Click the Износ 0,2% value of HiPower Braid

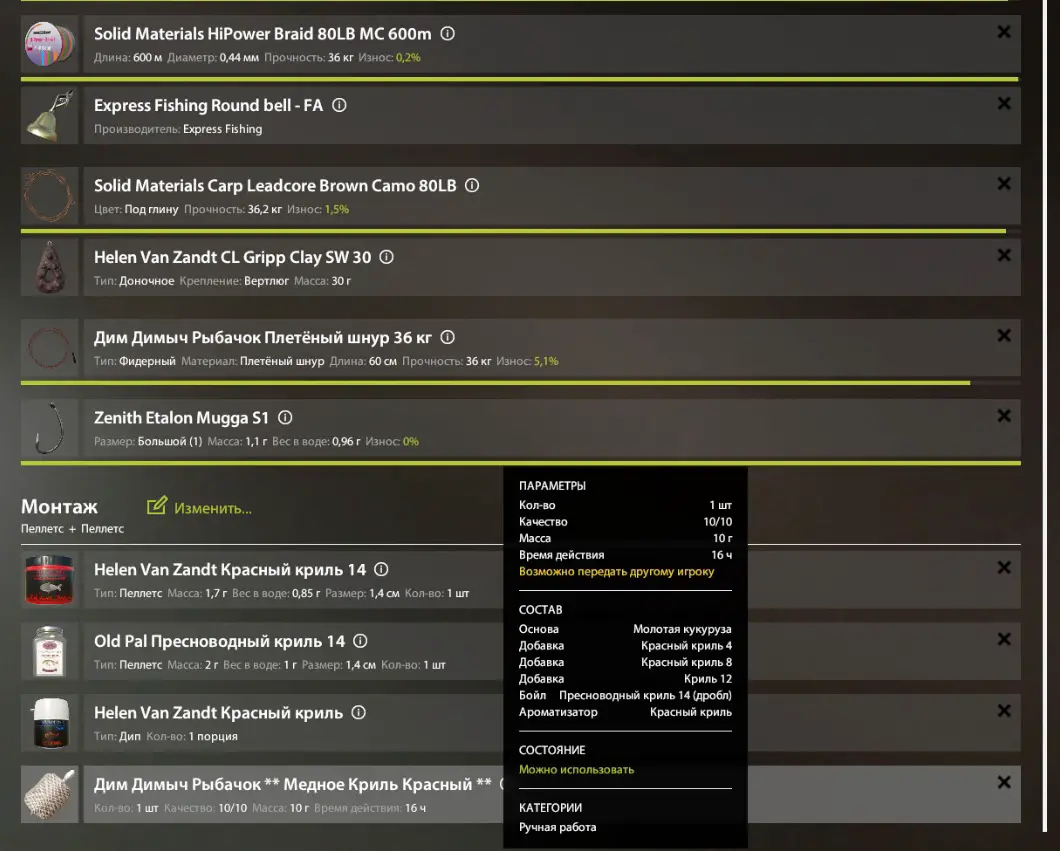click(408, 57)
